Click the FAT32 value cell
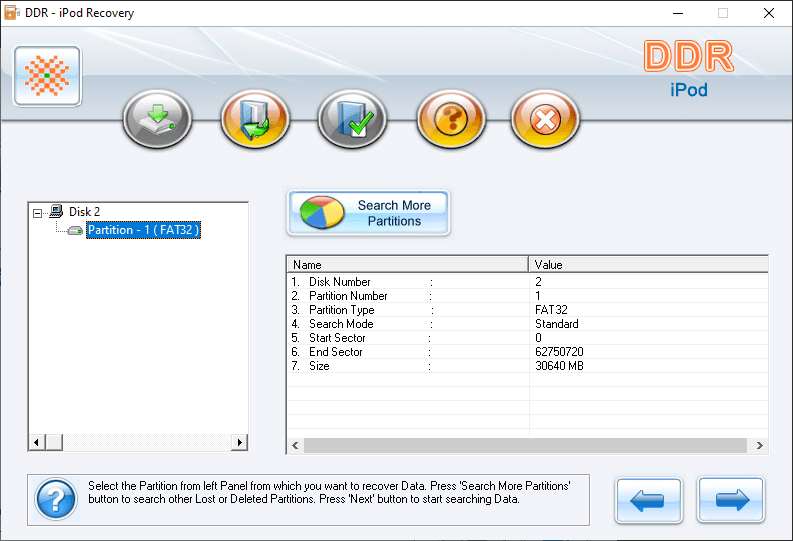This screenshot has height=541, width=793. pos(551,309)
